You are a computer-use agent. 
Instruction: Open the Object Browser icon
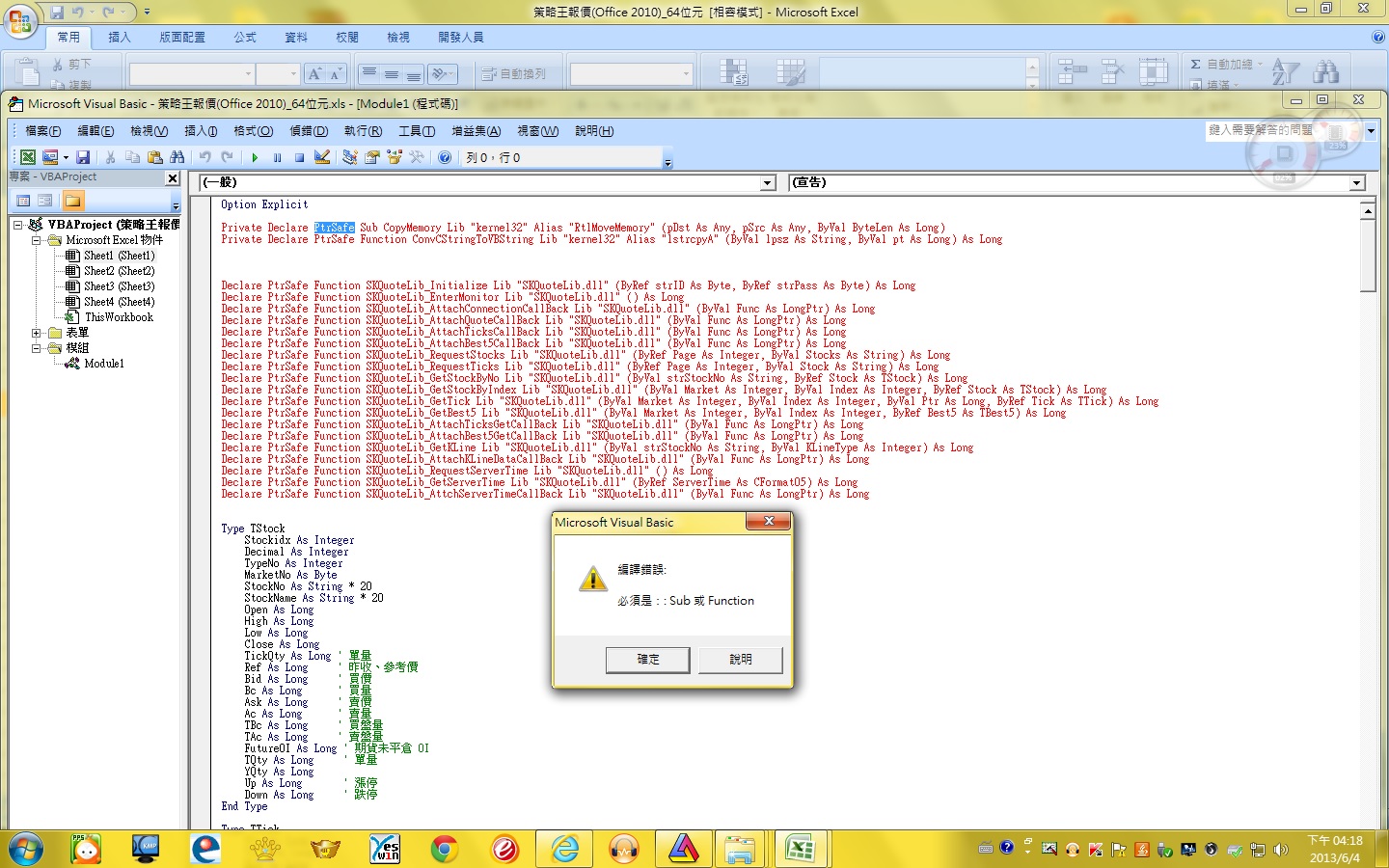point(395,157)
